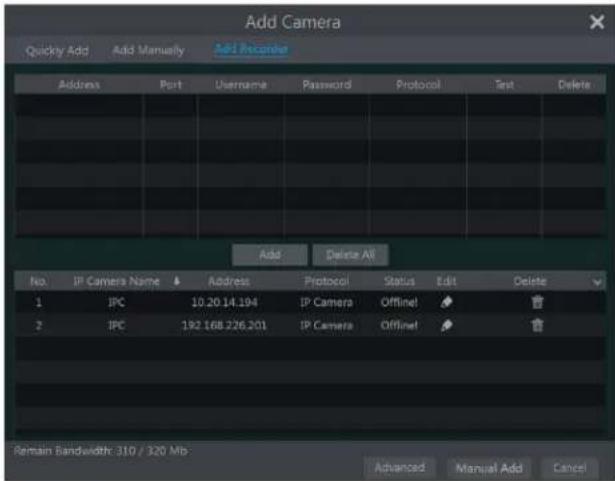
Task: Close the Add Camera dialog
Action: 597,22
